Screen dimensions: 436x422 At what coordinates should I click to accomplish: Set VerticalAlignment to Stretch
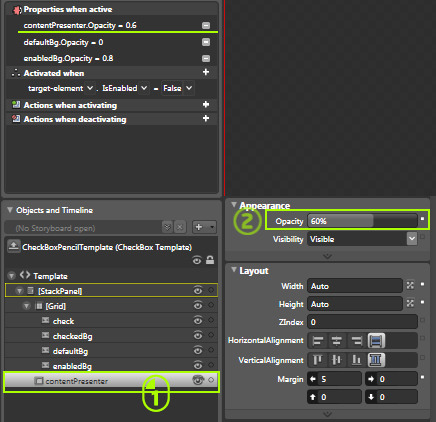(x=376, y=360)
